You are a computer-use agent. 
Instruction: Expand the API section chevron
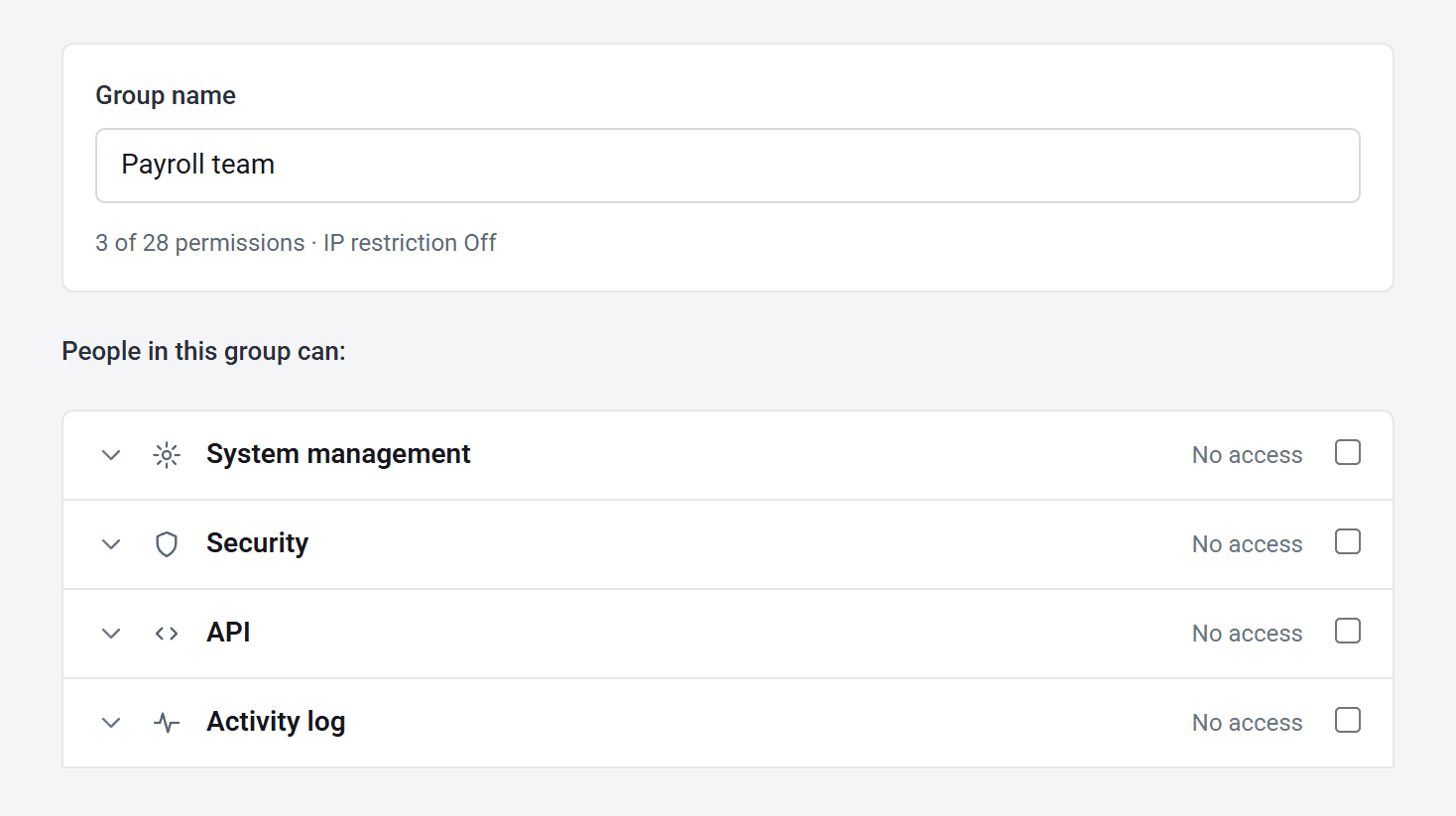pyautogui.click(x=111, y=634)
